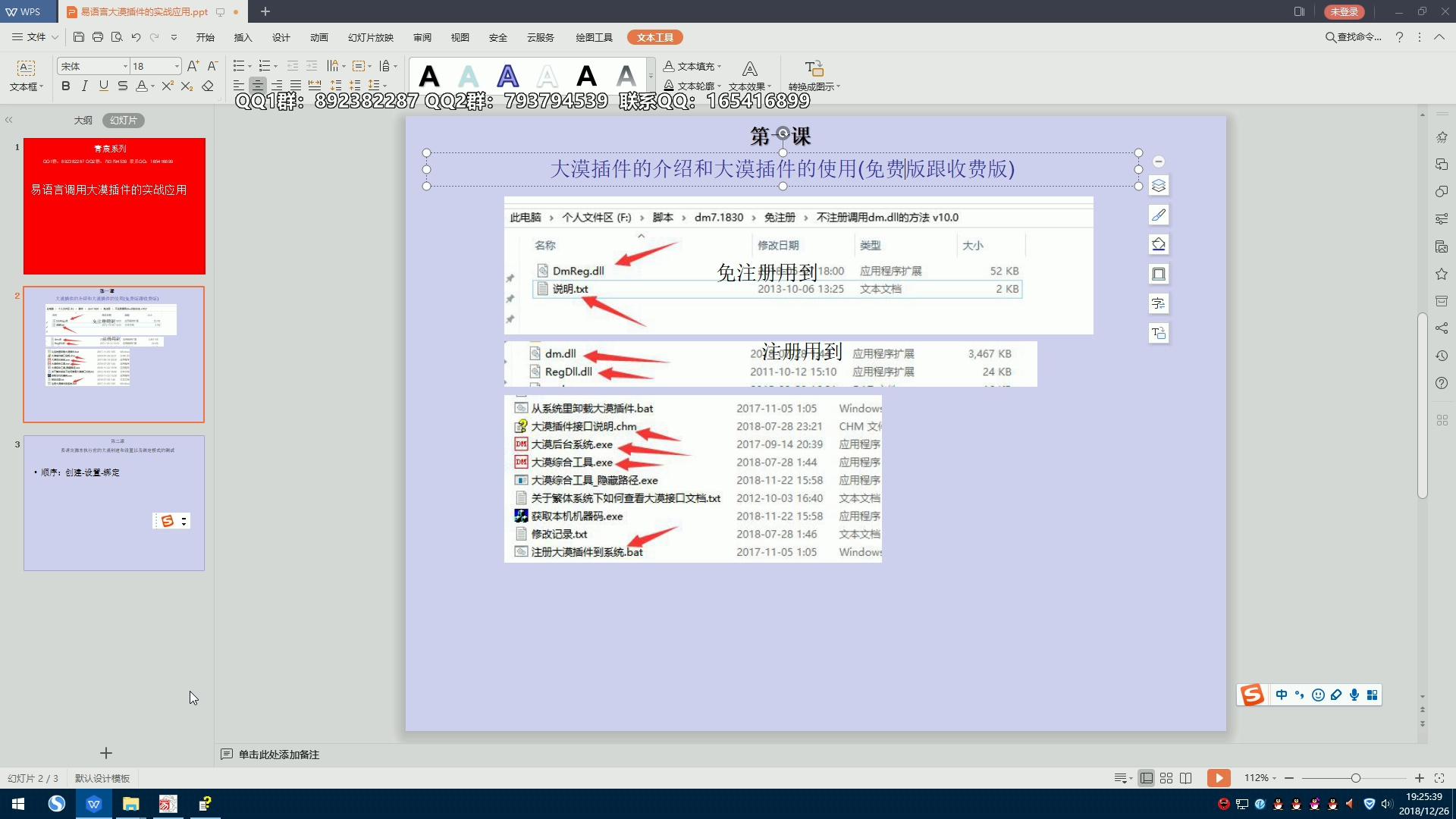Toggle underline formatting
This screenshot has width=1456, height=819.
[103, 86]
